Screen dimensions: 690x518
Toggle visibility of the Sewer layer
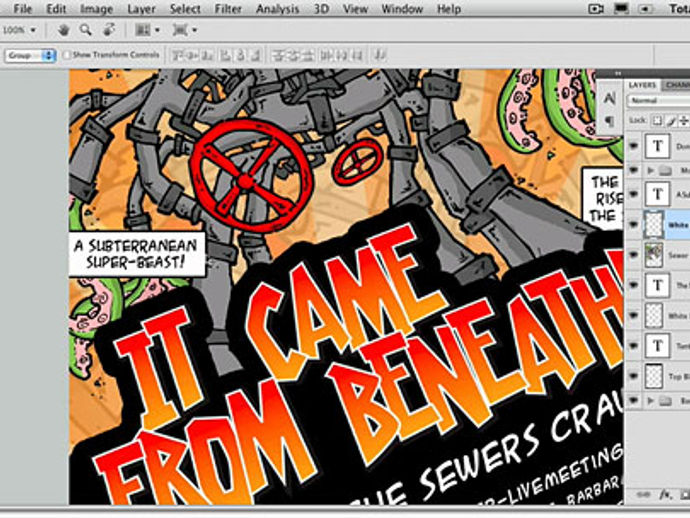tap(634, 255)
